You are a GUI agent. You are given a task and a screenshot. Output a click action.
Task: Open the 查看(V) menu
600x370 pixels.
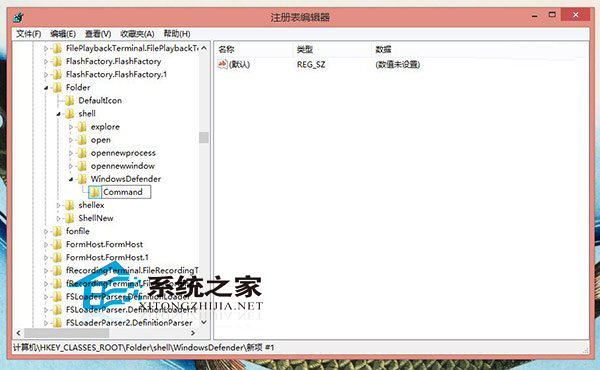tap(98, 34)
